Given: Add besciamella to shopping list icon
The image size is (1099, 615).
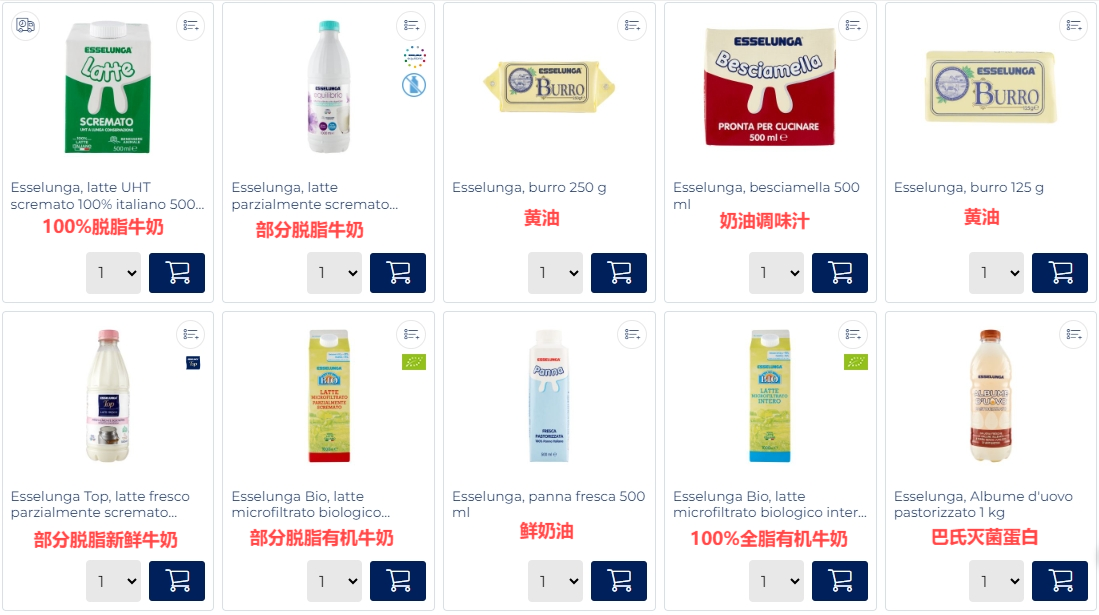Looking at the screenshot, I should pos(853,26).
